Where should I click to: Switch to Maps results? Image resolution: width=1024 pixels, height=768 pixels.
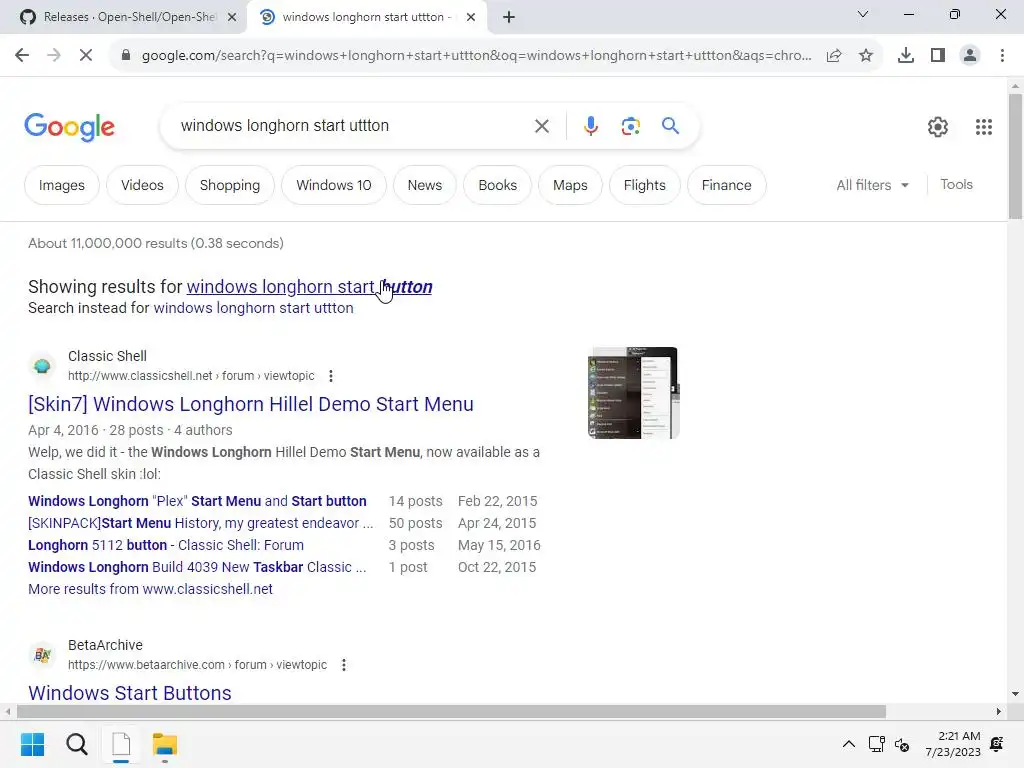(x=570, y=185)
